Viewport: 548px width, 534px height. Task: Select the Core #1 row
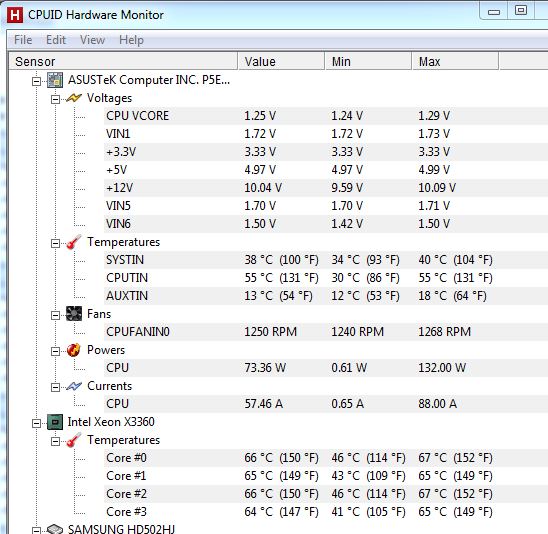(326, 476)
